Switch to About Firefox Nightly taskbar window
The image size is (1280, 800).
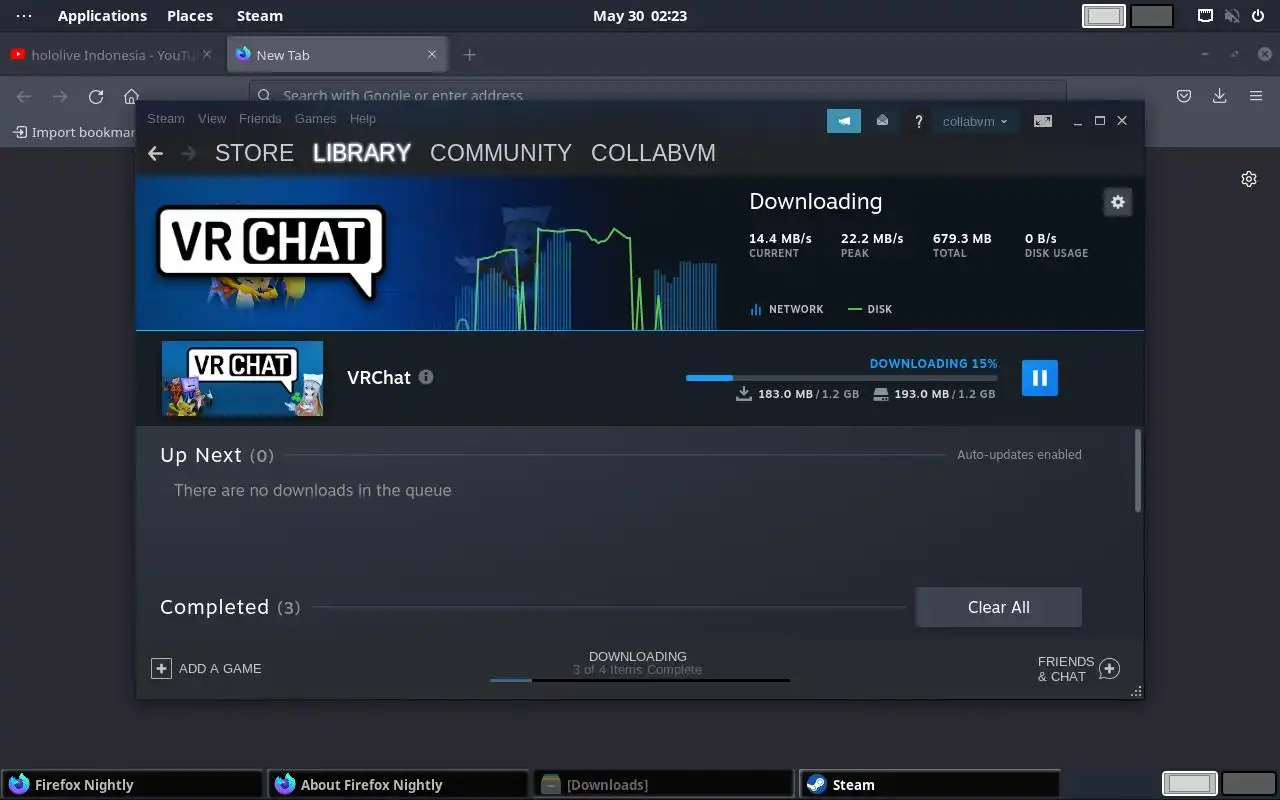[398, 785]
